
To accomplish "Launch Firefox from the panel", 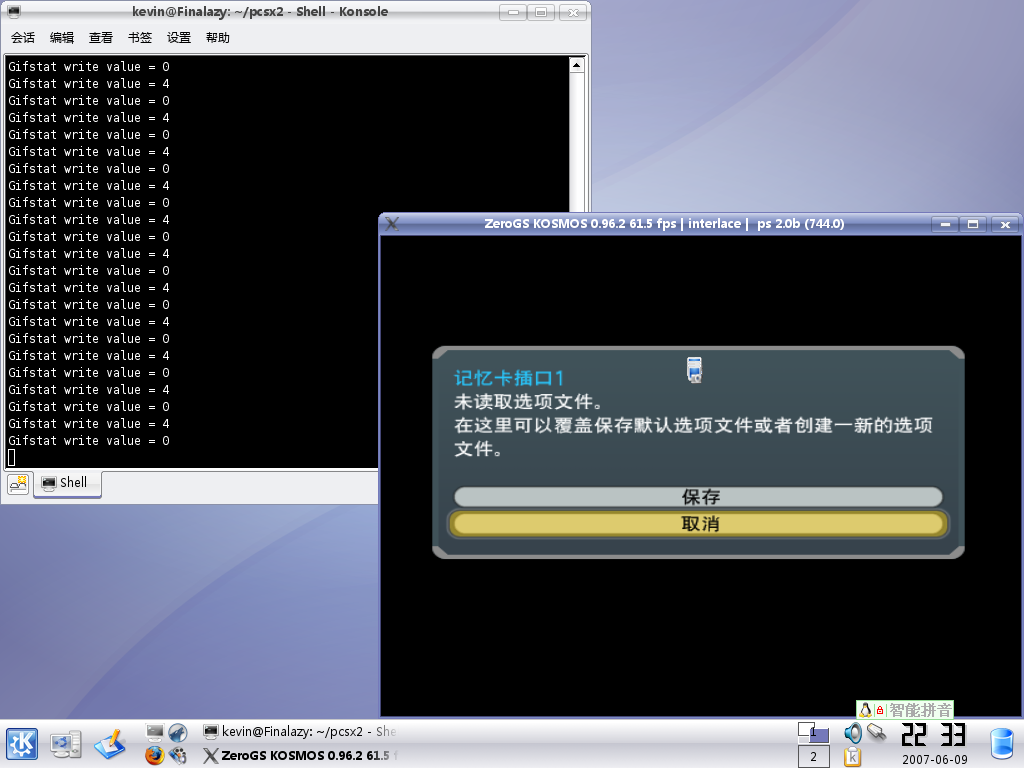I will [x=155, y=756].
